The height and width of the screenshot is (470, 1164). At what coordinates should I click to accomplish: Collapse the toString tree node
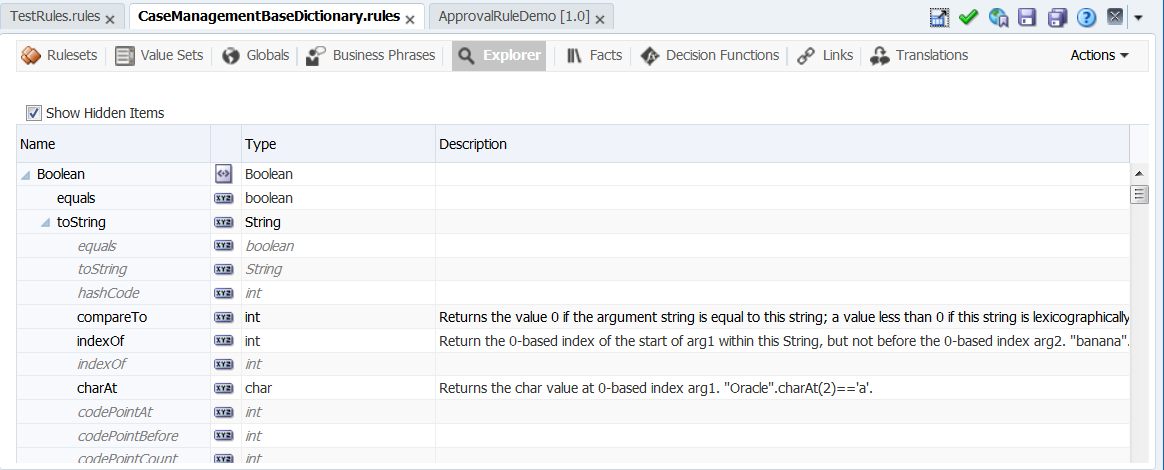46,222
